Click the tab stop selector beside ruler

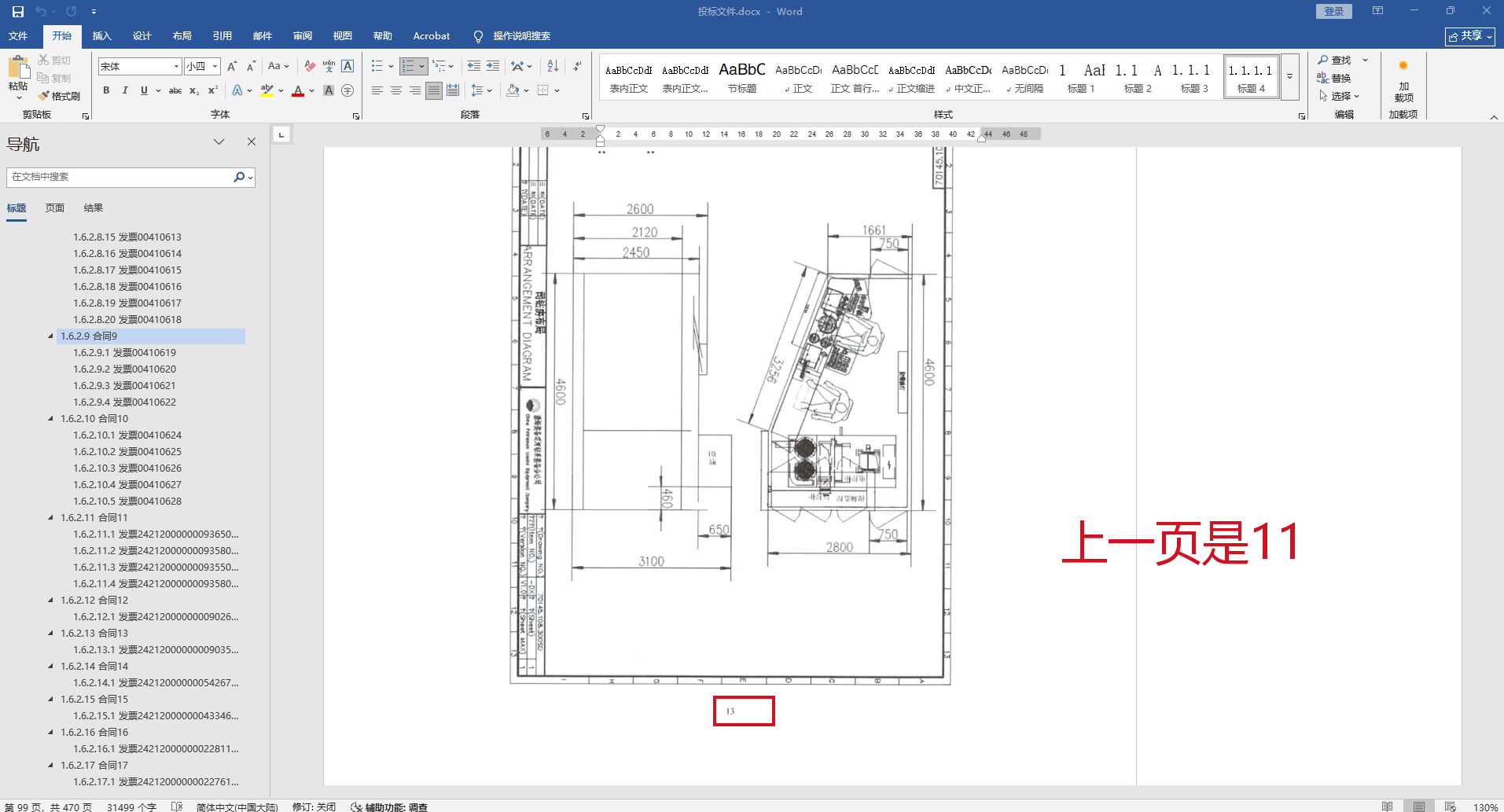coord(281,134)
